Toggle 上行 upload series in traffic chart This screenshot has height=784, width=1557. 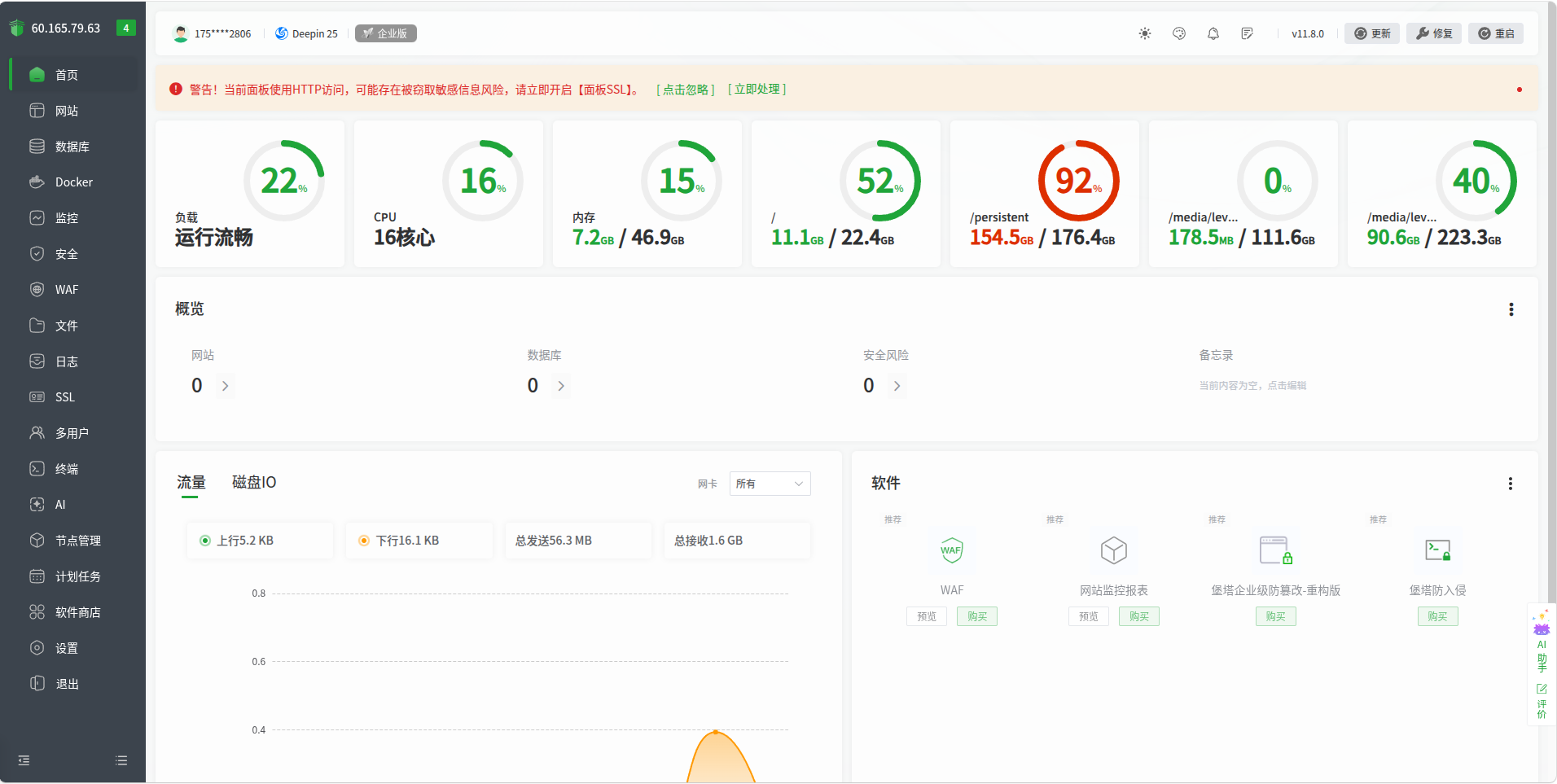point(260,541)
